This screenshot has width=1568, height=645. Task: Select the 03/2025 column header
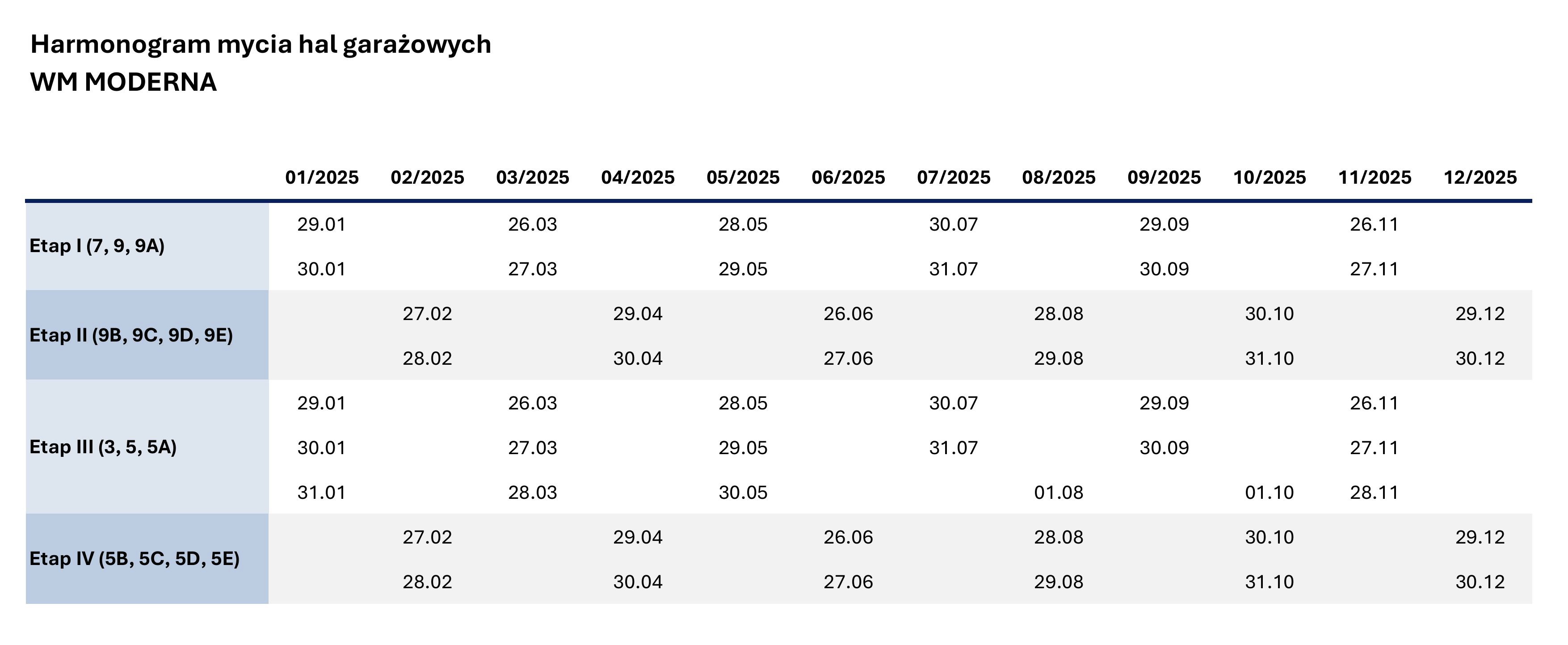click(533, 177)
